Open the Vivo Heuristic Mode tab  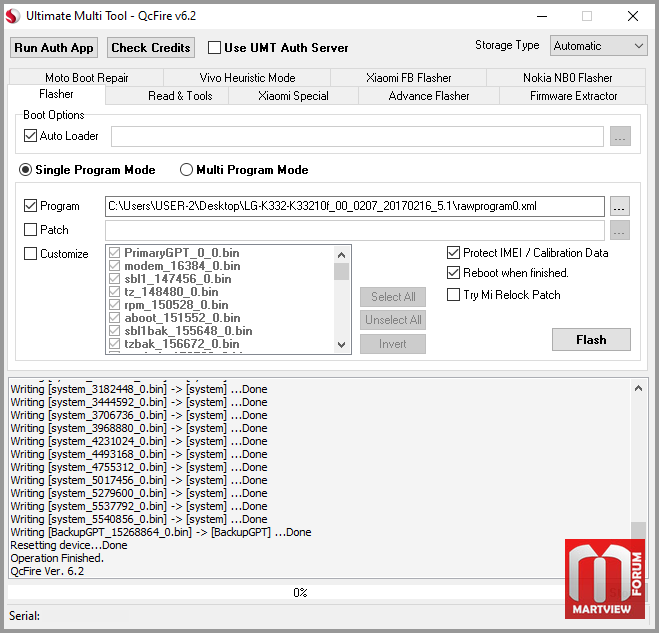pos(247,78)
